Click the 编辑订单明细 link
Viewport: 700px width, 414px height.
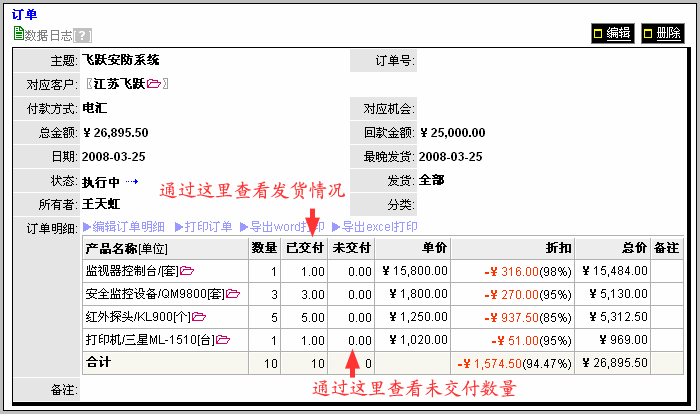(x=124, y=227)
